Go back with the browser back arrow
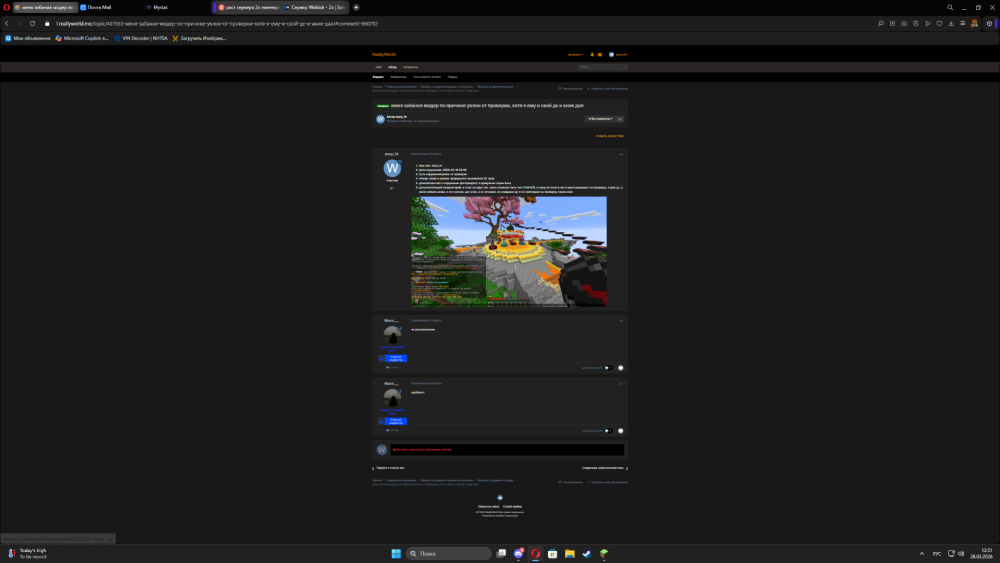 pos(7,24)
